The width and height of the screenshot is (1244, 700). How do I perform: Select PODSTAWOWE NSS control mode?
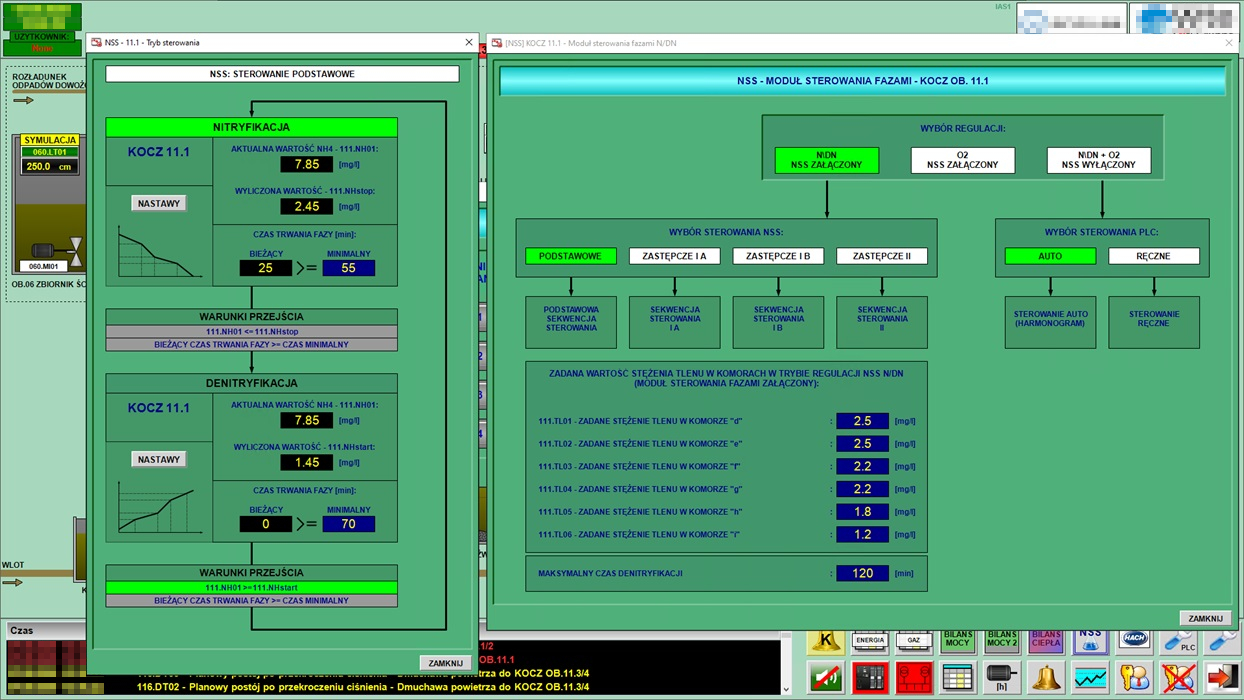[571, 256]
